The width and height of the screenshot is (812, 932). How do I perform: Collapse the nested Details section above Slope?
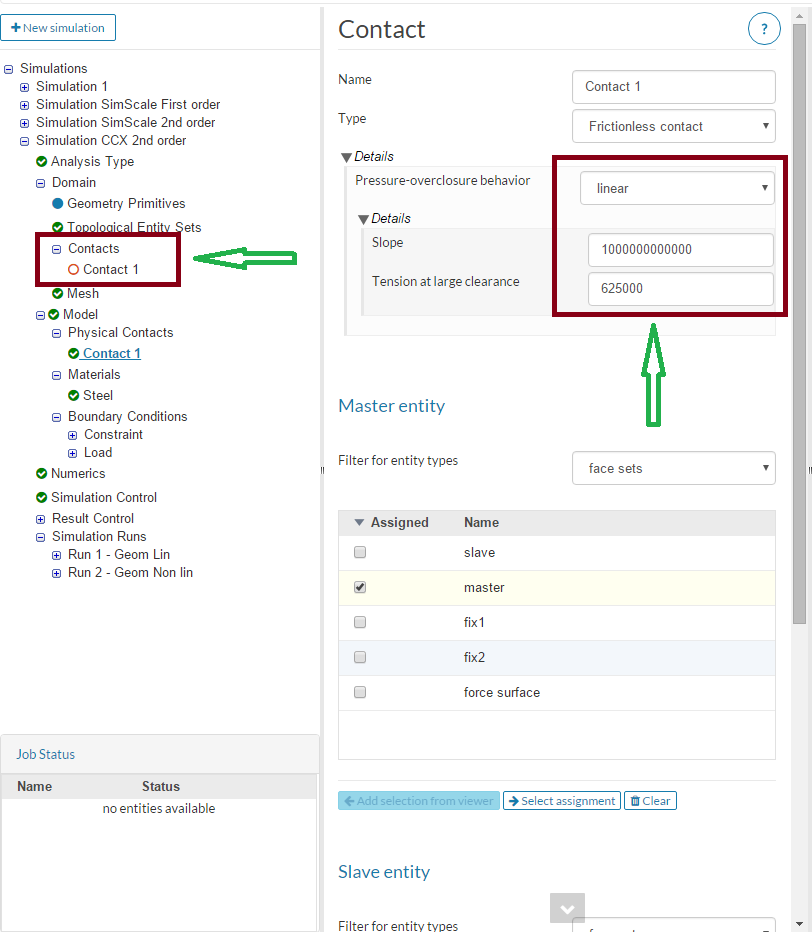[364, 219]
